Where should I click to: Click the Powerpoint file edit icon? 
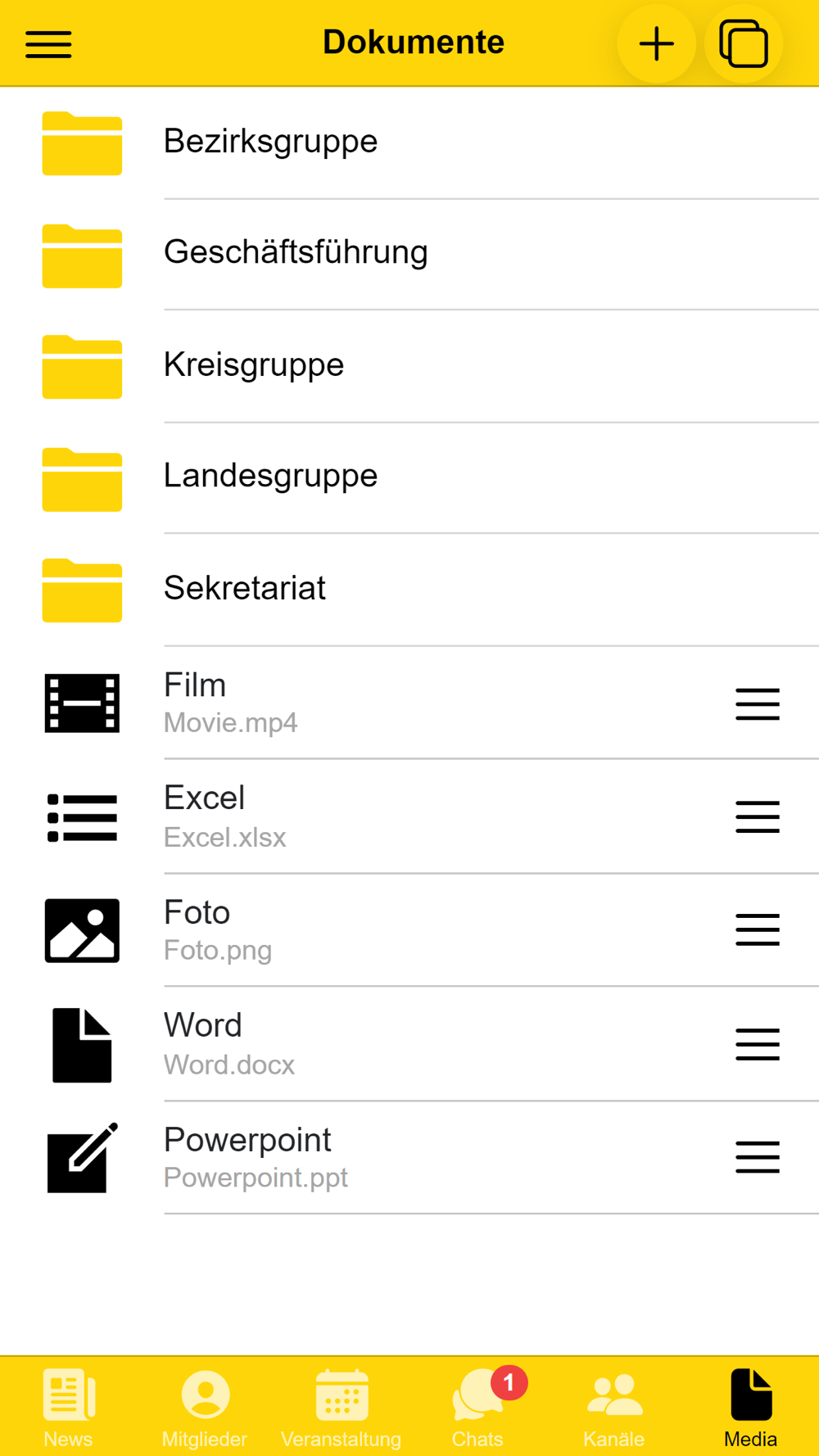pos(82,1158)
